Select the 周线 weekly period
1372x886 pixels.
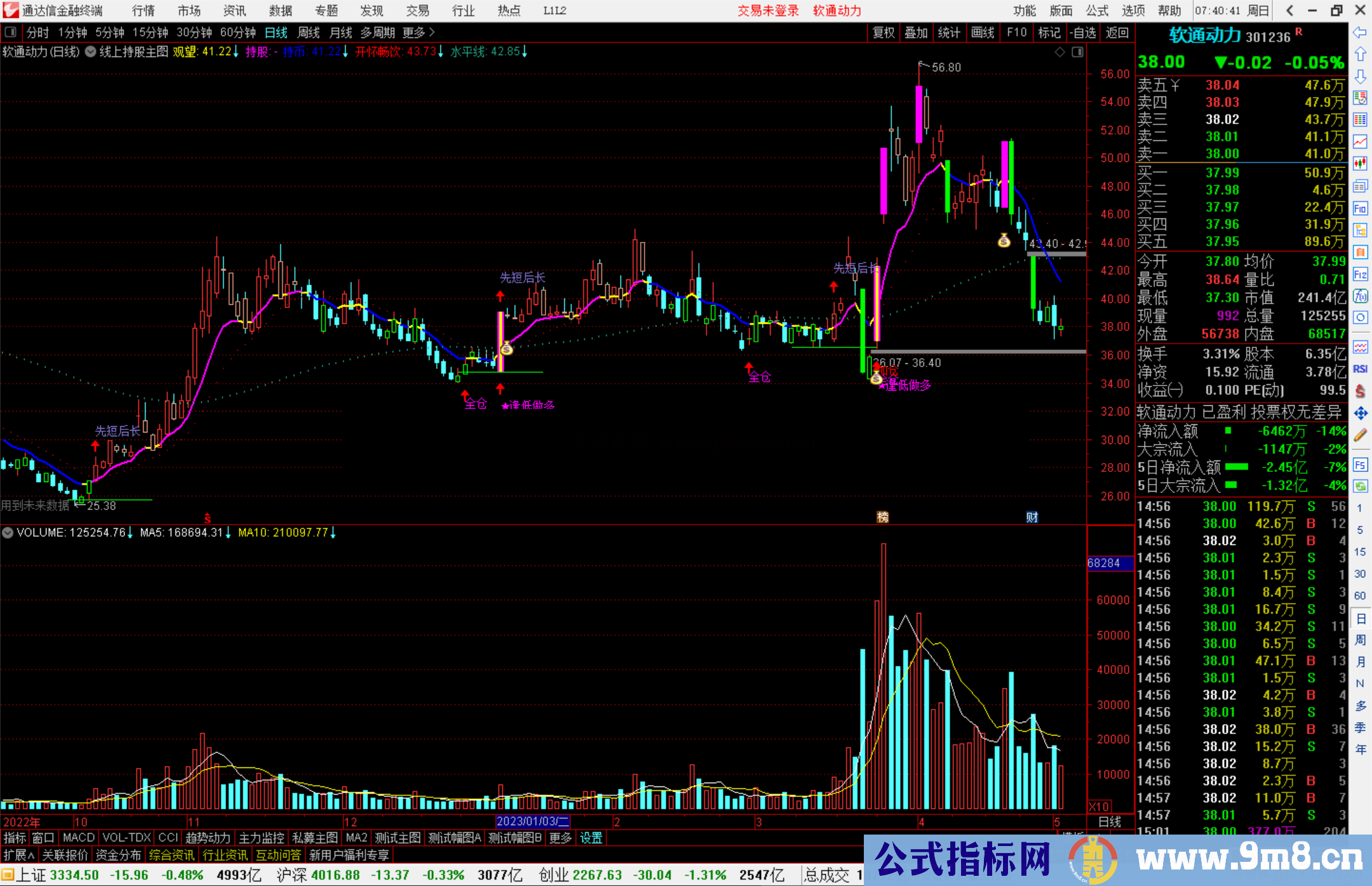click(309, 32)
